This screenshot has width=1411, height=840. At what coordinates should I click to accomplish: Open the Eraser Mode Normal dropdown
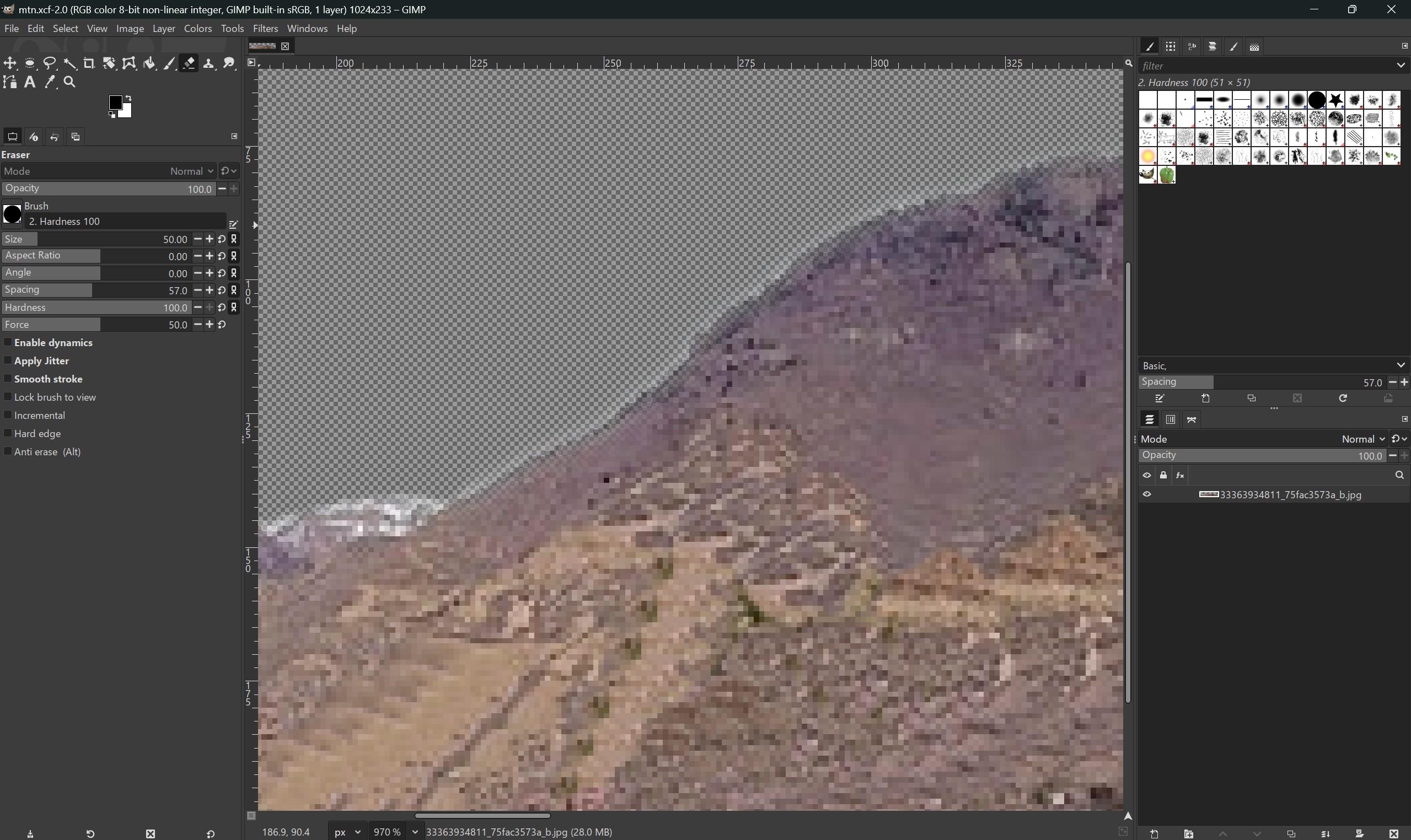pyautogui.click(x=108, y=171)
